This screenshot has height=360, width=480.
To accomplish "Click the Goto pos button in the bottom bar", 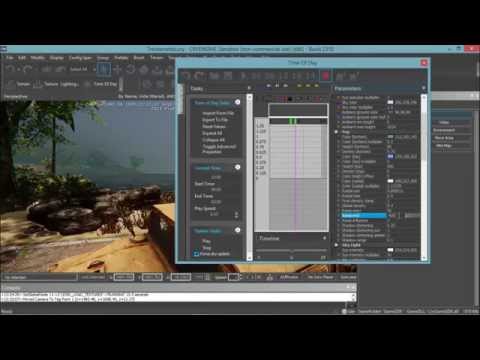I will [x=348, y=277].
